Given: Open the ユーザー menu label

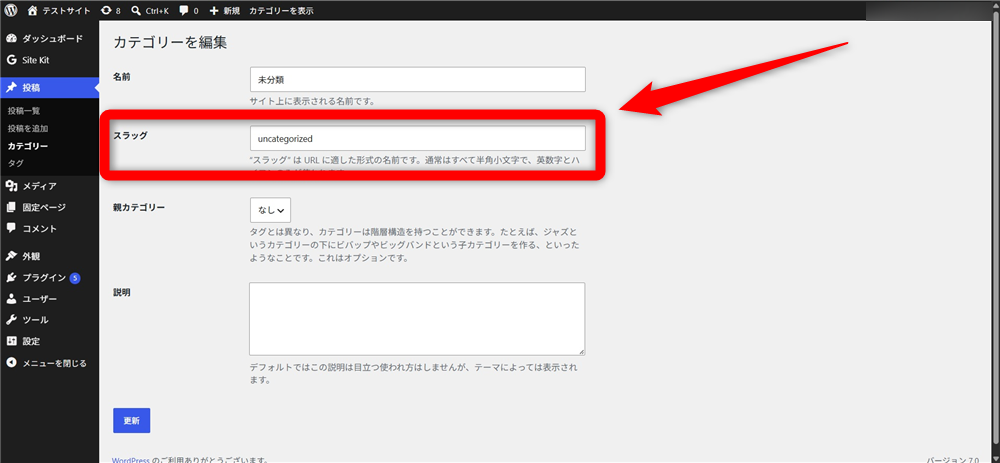Looking at the screenshot, I should tap(40, 298).
